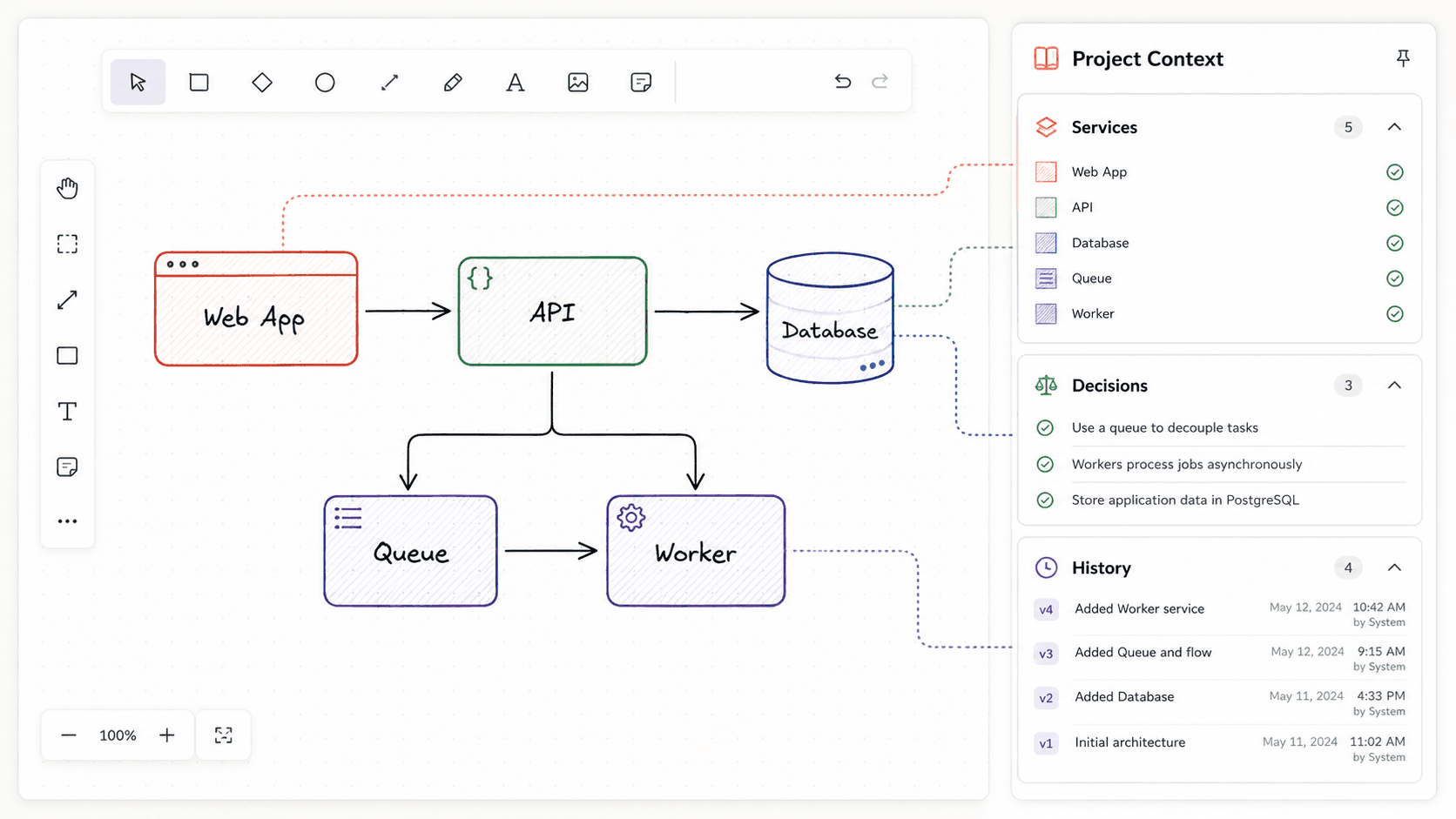
Task: Click the Web App red color swatch
Action: point(1046,171)
